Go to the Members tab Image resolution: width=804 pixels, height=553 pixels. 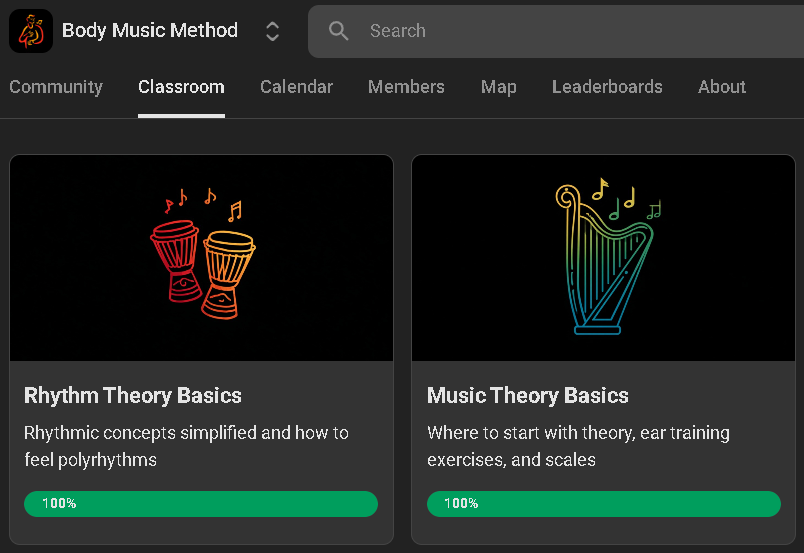coord(406,87)
